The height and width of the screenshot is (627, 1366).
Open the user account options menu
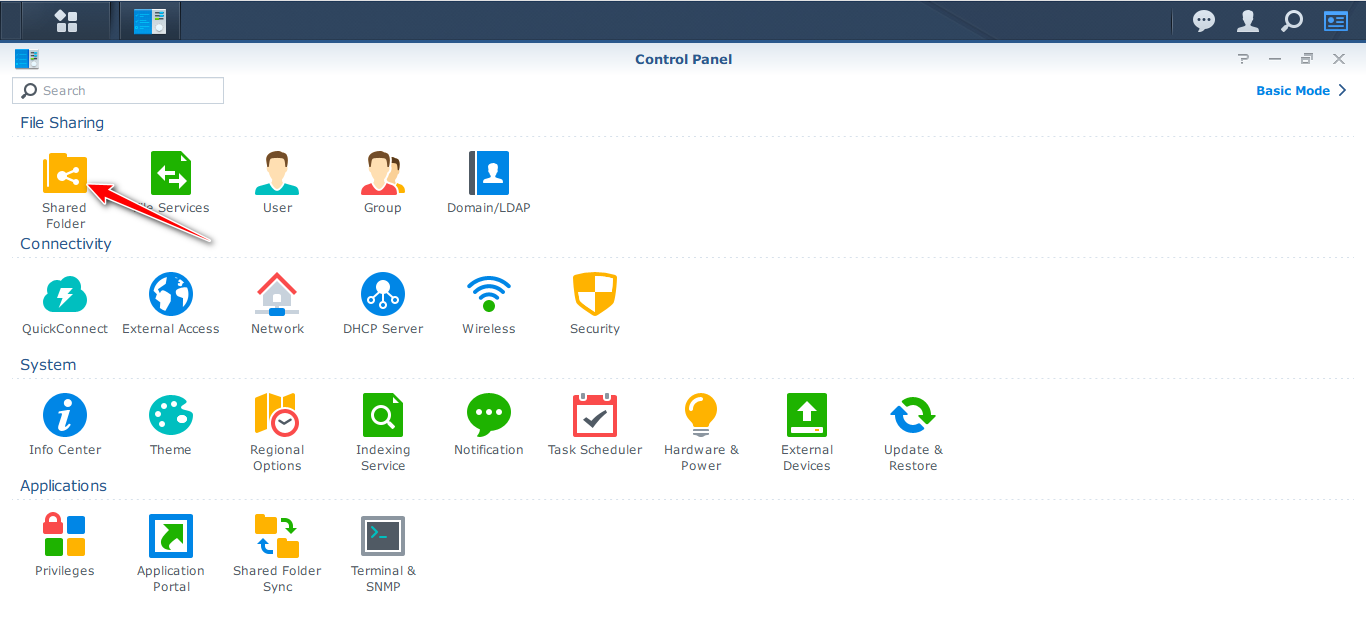(1248, 20)
